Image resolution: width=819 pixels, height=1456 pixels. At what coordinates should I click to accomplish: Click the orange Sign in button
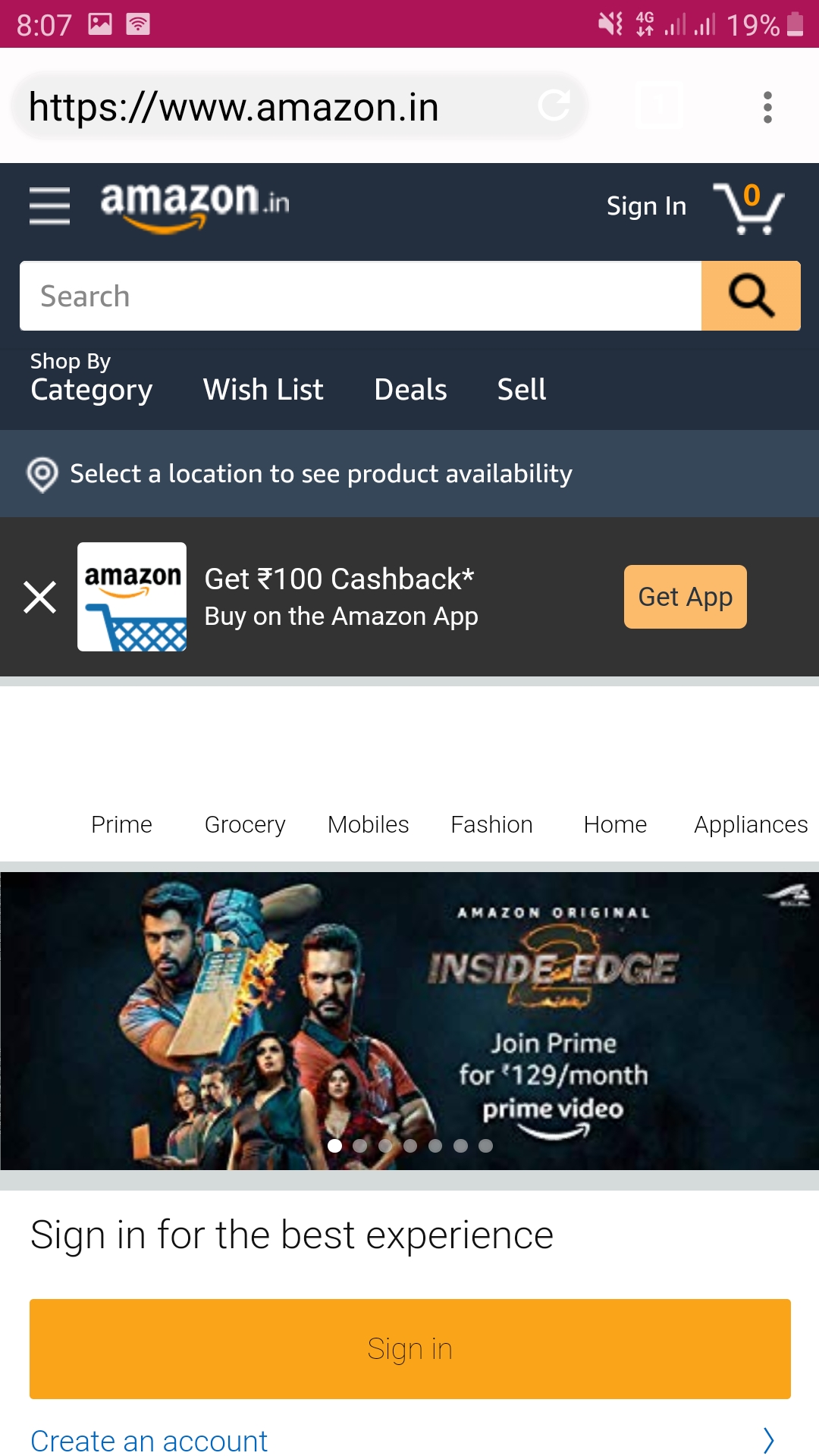[409, 1348]
